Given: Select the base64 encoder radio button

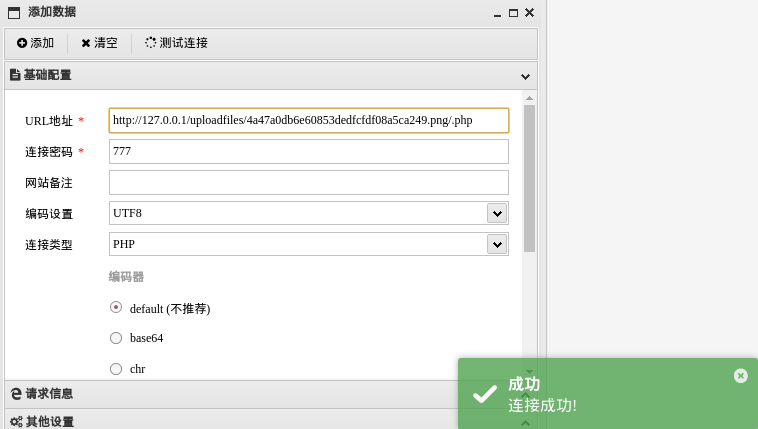Looking at the screenshot, I should (116, 338).
